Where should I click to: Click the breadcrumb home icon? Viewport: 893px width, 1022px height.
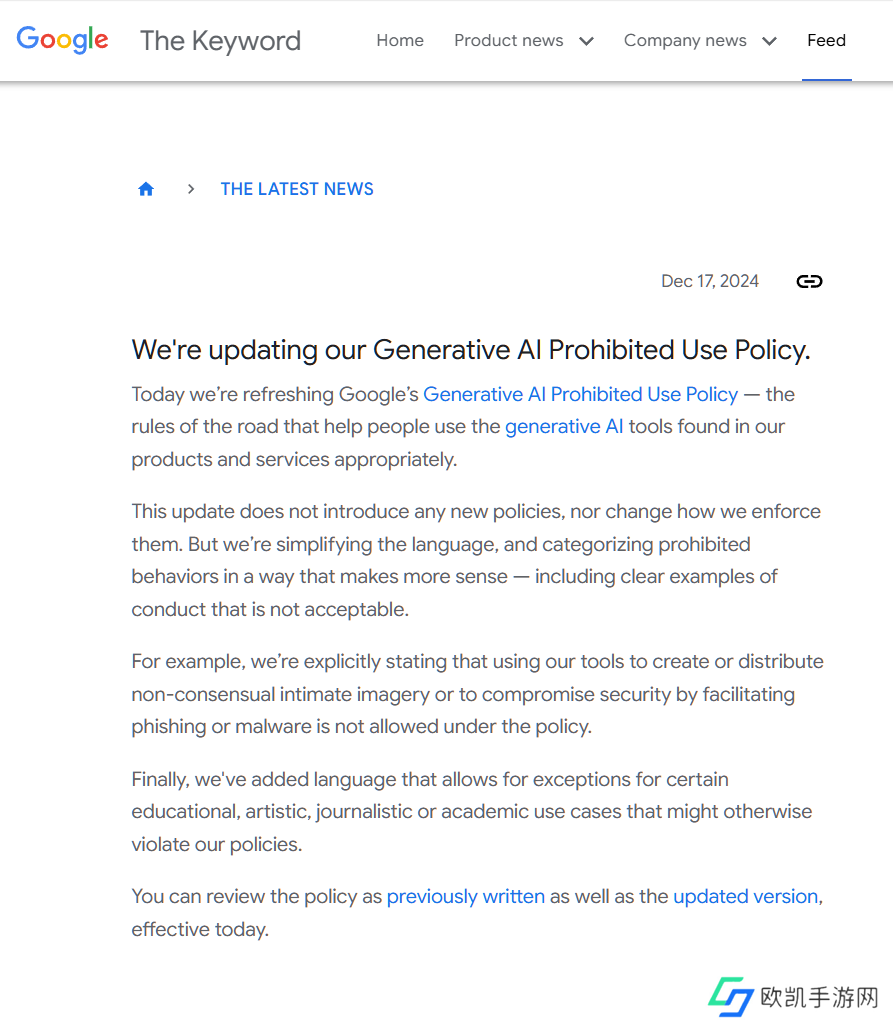click(146, 189)
